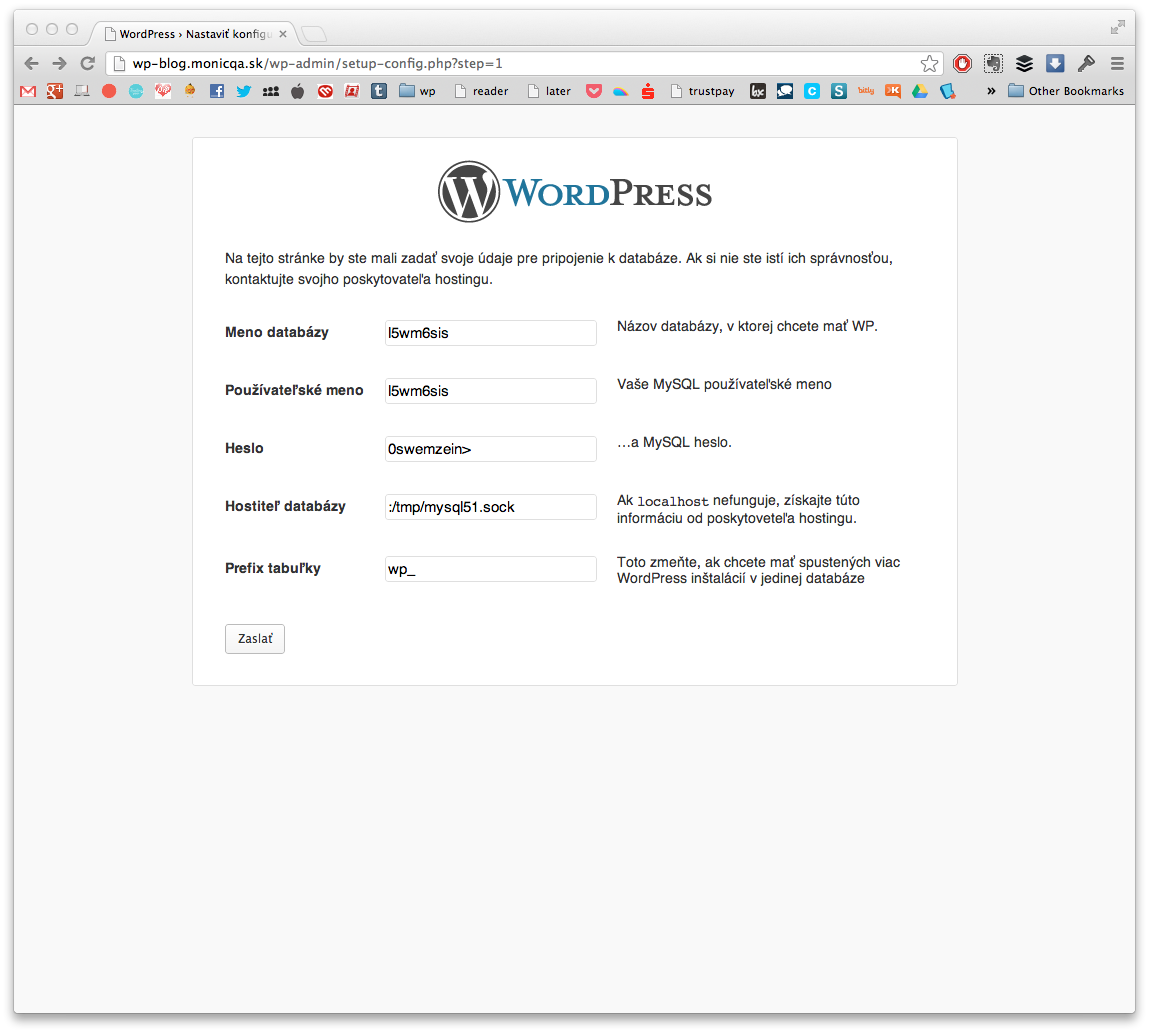This screenshot has width=1149, height=1033.
Task: Bookmark this page with the star icon
Action: (x=930, y=63)
